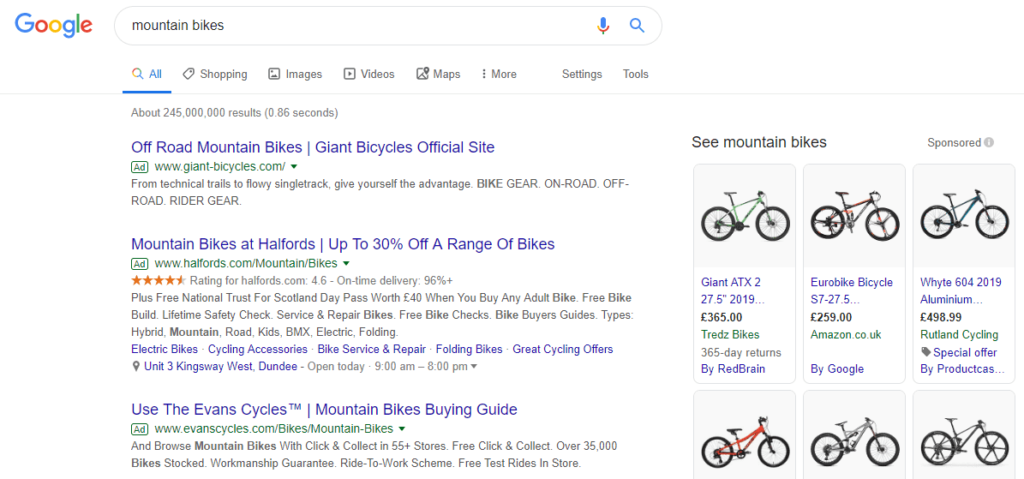Open Settings menu
The image size is (1024, 479).
[x=582, y=74]
